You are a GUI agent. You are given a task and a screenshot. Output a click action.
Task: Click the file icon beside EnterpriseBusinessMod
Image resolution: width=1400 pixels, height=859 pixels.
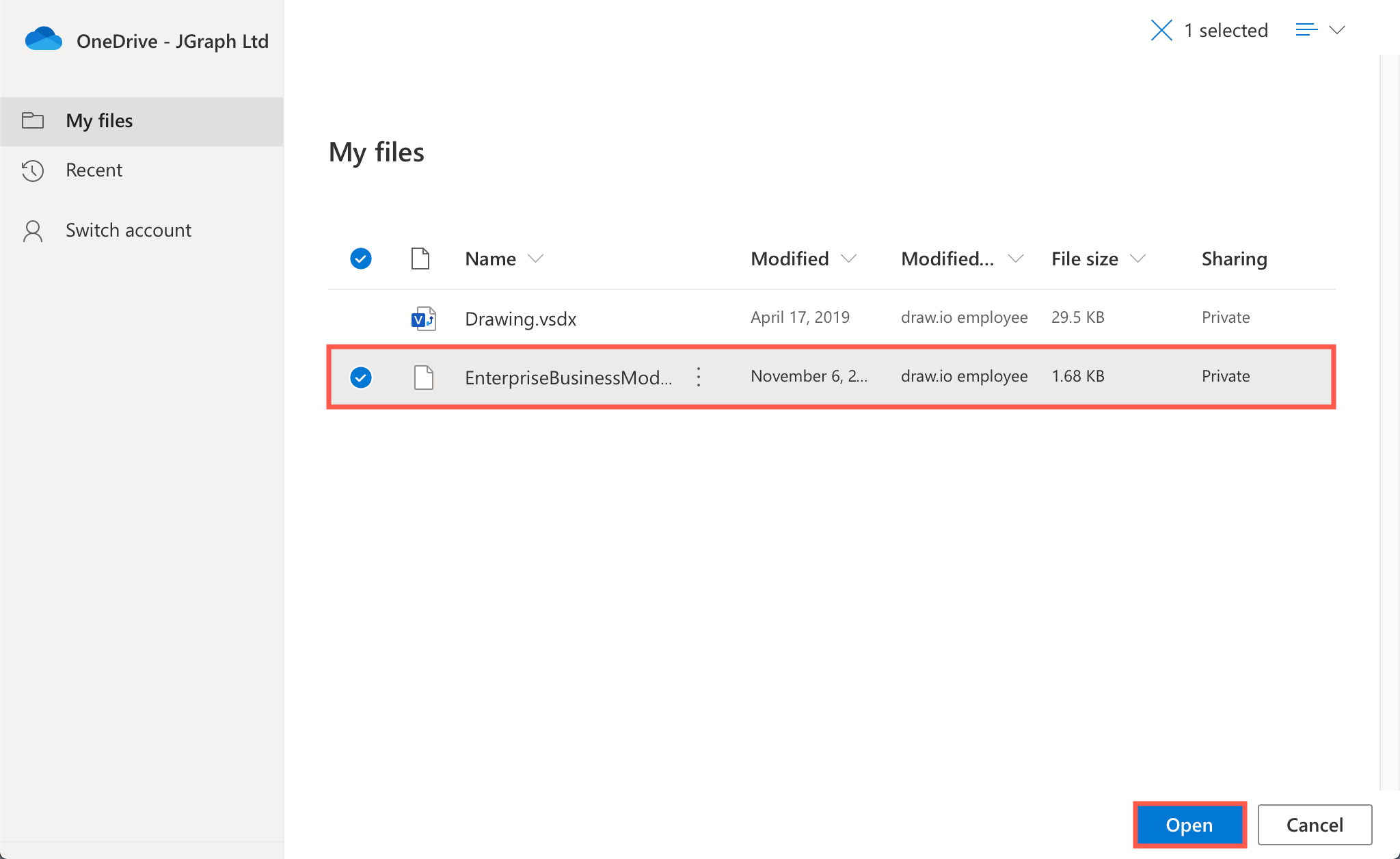pos(423,376)
